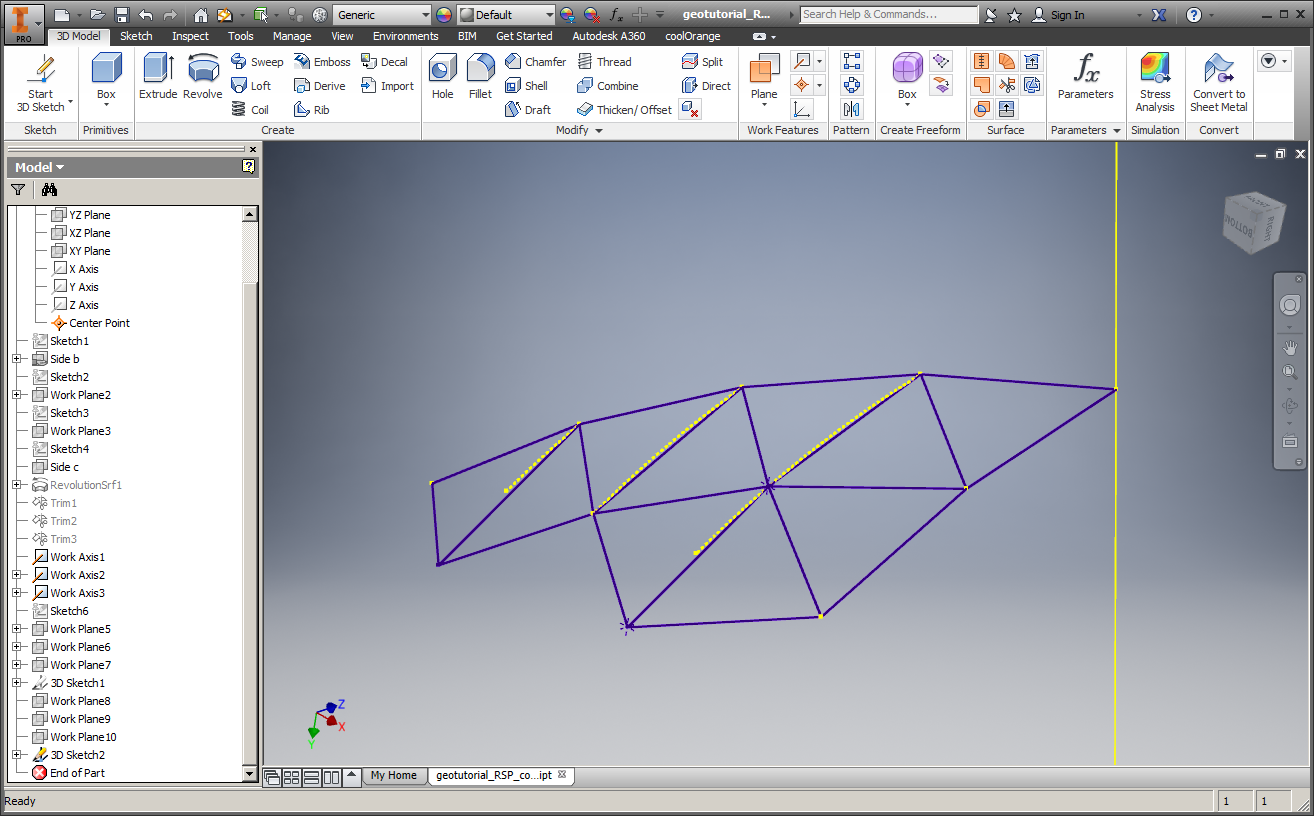Viewport: 1314px width, 816px height.
Task: Open the Box primitives dropdown arrow
Action: tap(106, 105)
